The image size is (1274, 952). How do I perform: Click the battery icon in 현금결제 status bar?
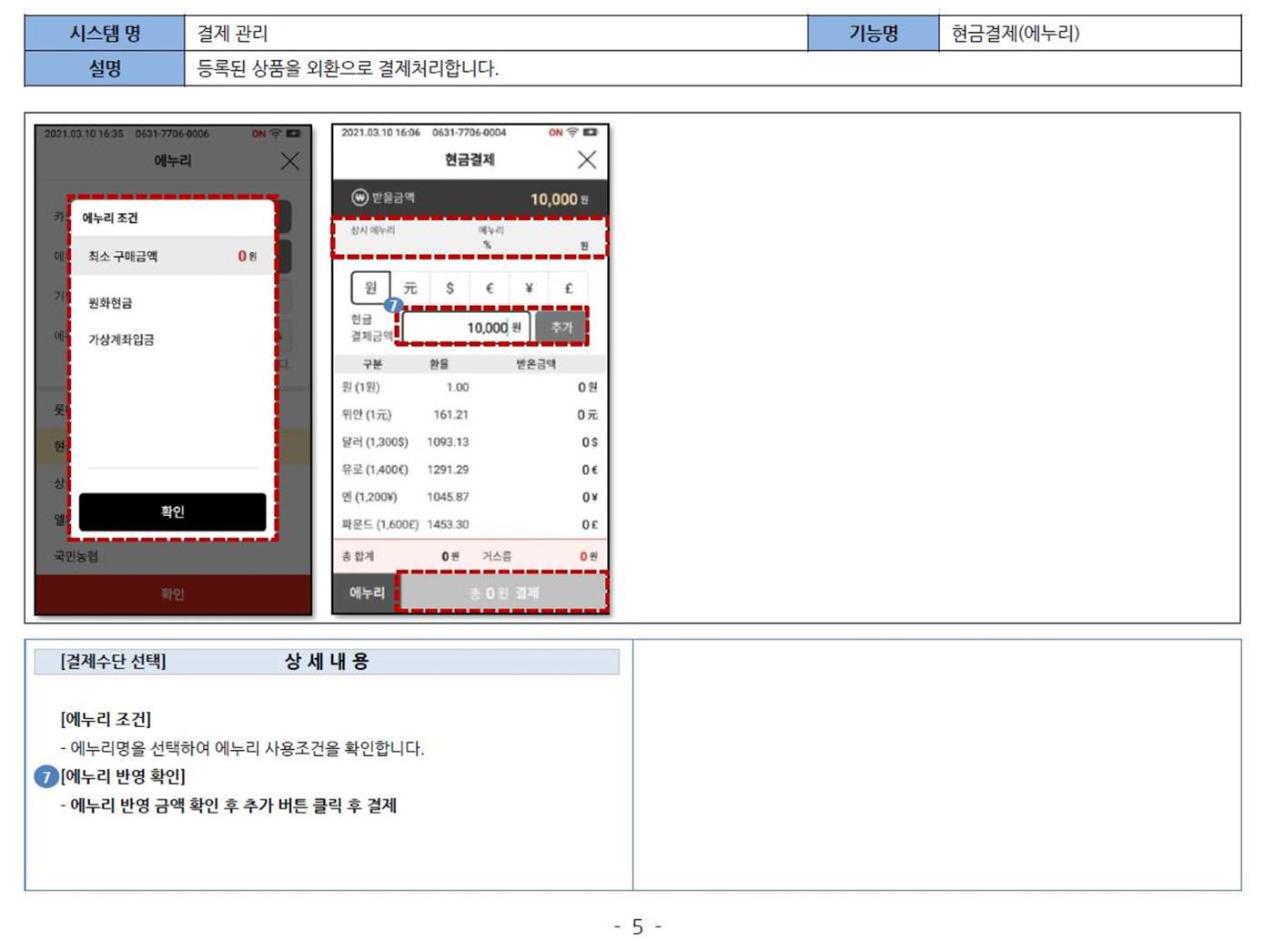(x=590, y=133)
